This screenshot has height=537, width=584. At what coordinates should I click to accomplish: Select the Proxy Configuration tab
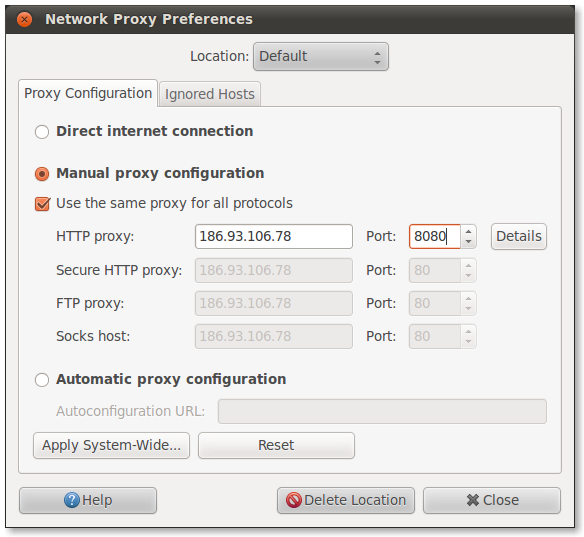click(88, 93)
